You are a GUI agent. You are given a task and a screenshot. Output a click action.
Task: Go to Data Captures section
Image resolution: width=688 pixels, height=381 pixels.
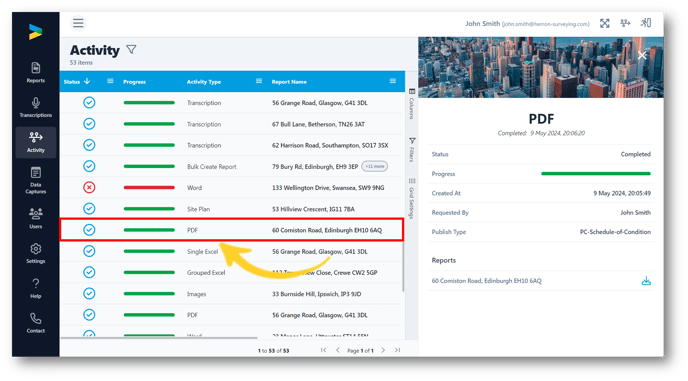(x=36, y=180)
